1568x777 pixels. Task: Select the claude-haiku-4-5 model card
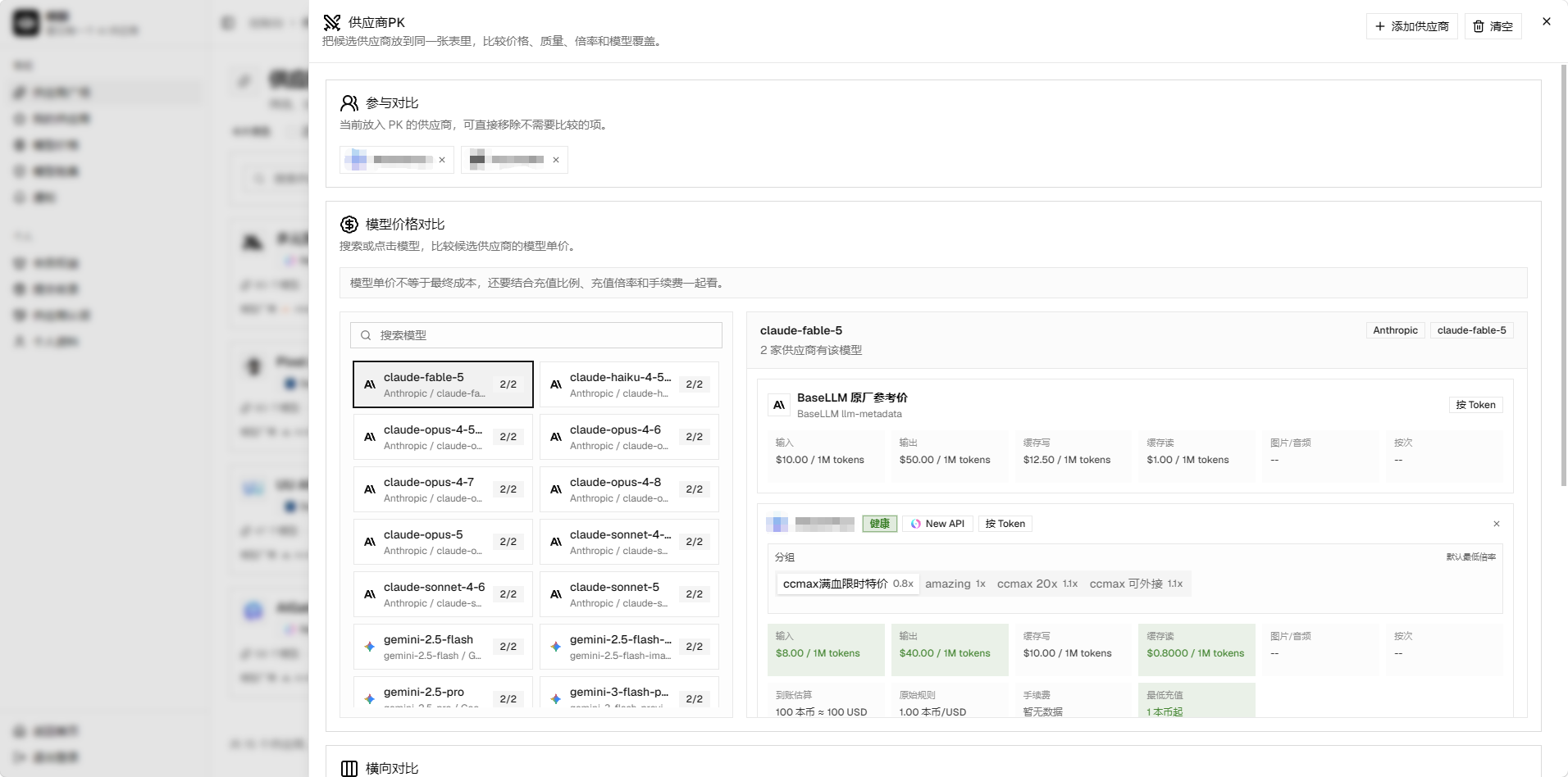pyautogui.click(x=629, y=384)
